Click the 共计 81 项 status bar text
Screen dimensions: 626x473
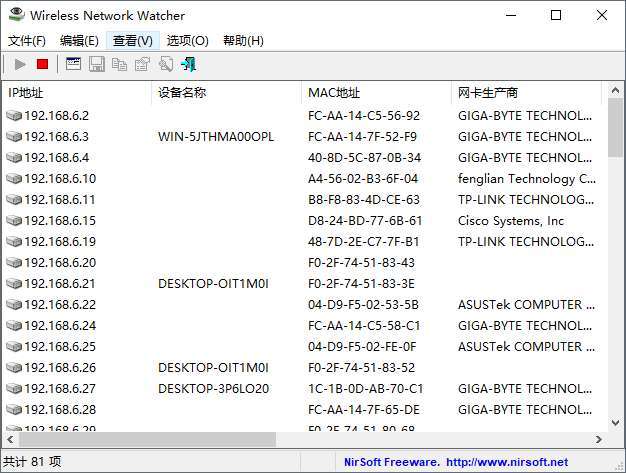coord(32,462)
